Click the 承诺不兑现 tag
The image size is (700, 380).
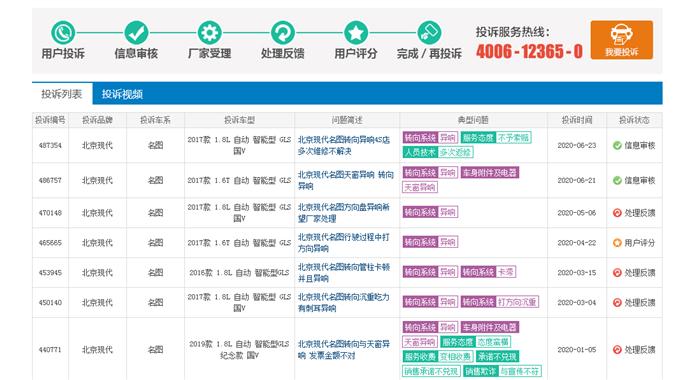tap(497, 357)
